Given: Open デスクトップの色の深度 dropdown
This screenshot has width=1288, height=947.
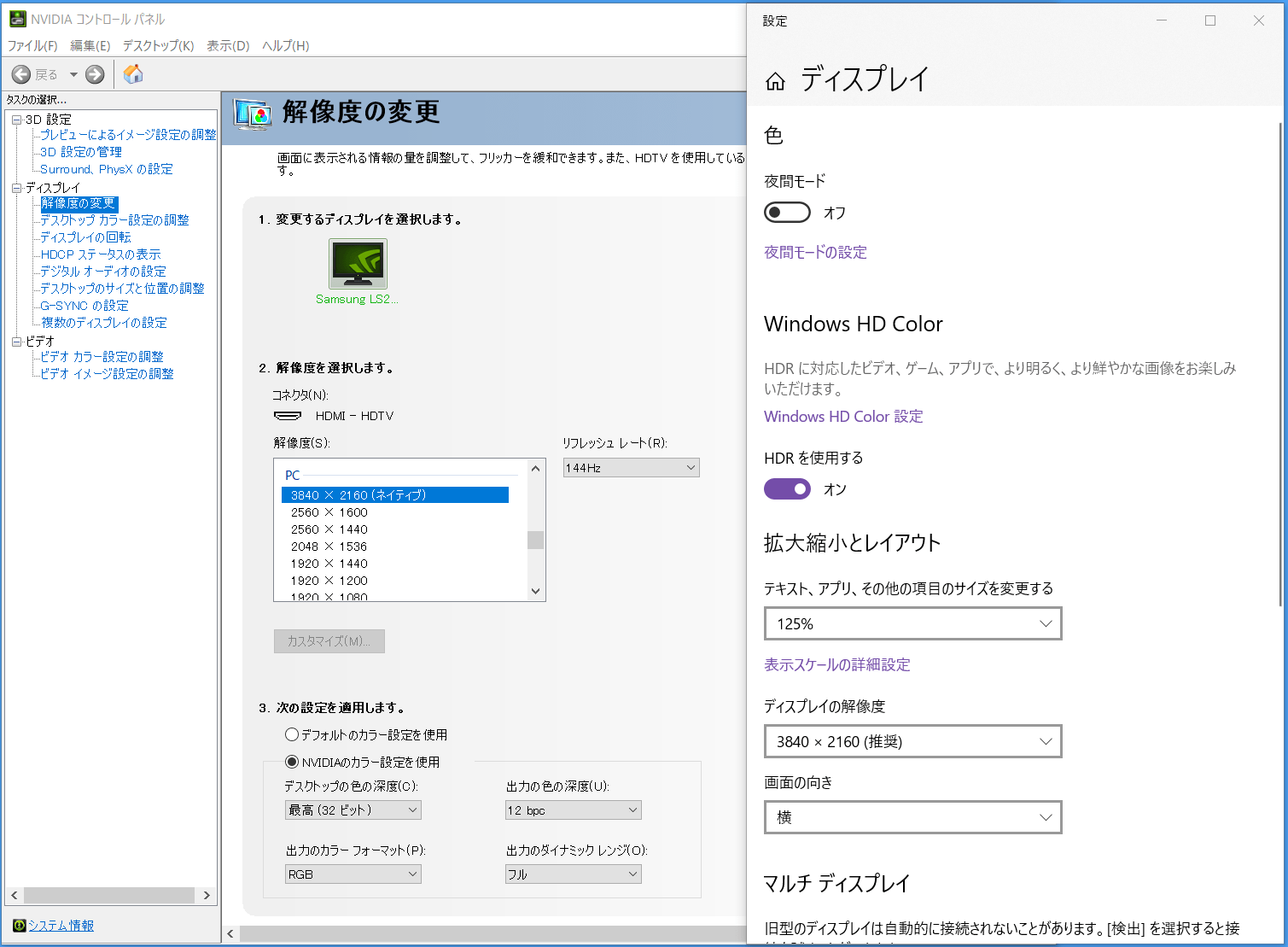Looking at the screenshot, I should pos(353,810).
